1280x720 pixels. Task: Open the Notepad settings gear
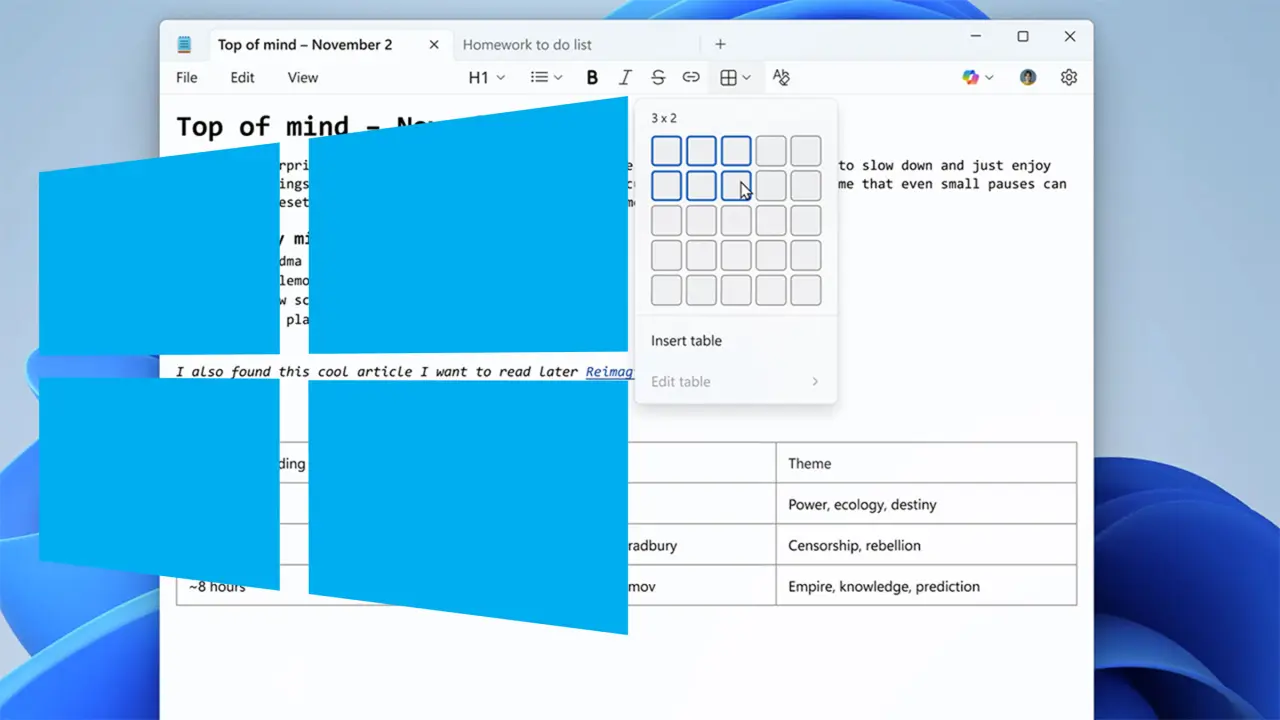[x=1069, y=77]
